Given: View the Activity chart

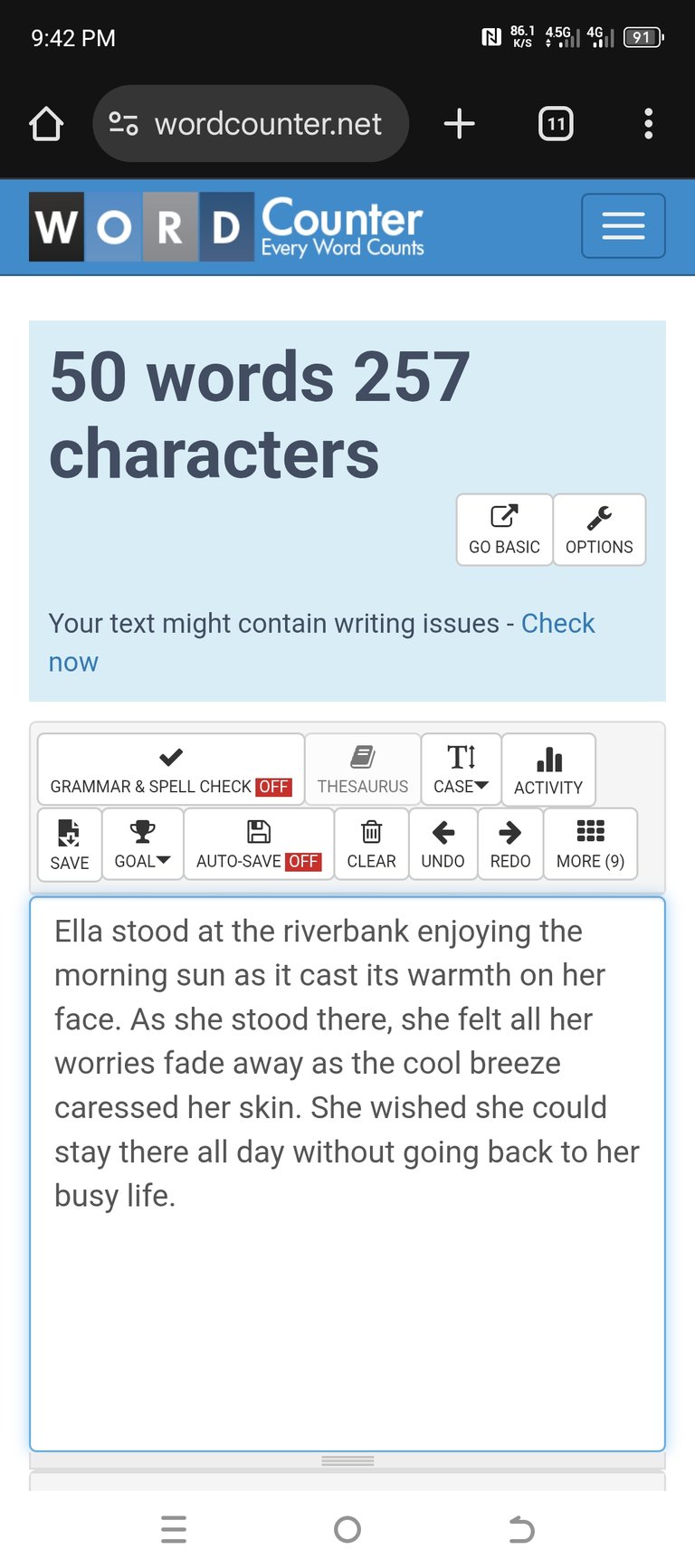Looking at the screenshot, I should 548,770.
